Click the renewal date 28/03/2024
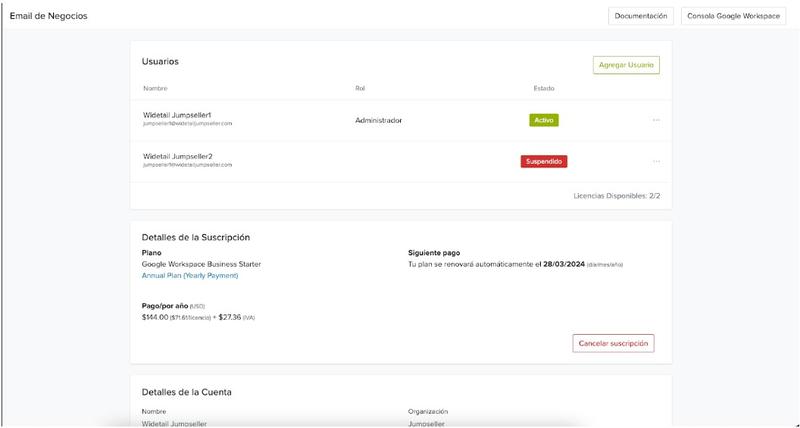 [564, 264]
